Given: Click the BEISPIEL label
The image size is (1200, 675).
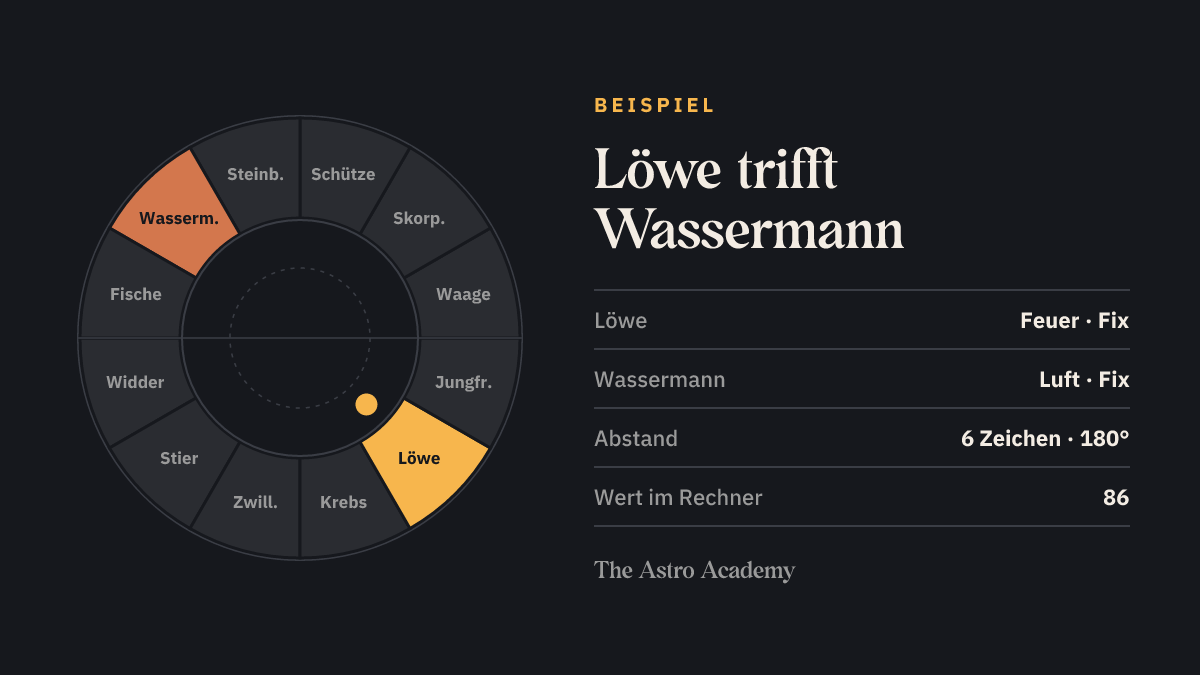Looking at the screenshot, I should point(655,105).
